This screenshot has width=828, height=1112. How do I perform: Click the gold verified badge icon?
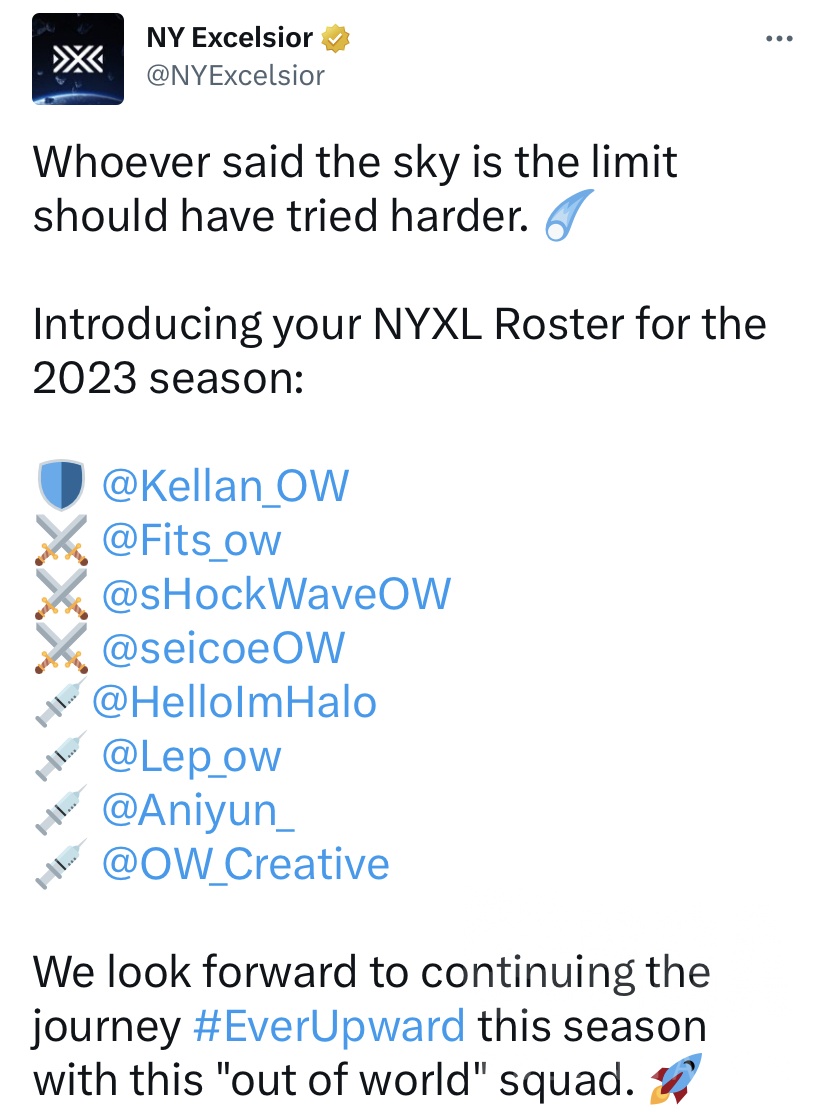pyautogui.click(x=335, y=40)
